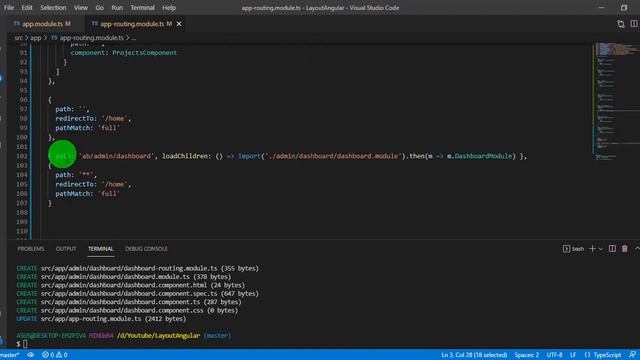
Task: Open the Selection menu
Action: pyautogui.click(x=53, y=8)
